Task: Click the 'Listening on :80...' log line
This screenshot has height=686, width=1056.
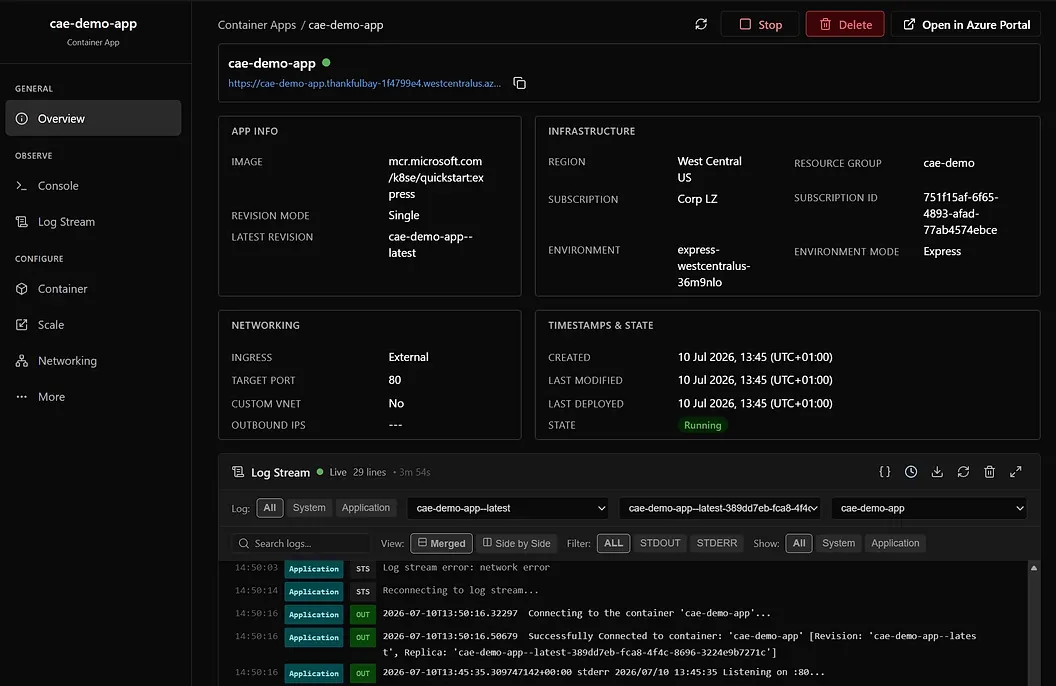Action: pyautogui.click(x=604, y=672)
